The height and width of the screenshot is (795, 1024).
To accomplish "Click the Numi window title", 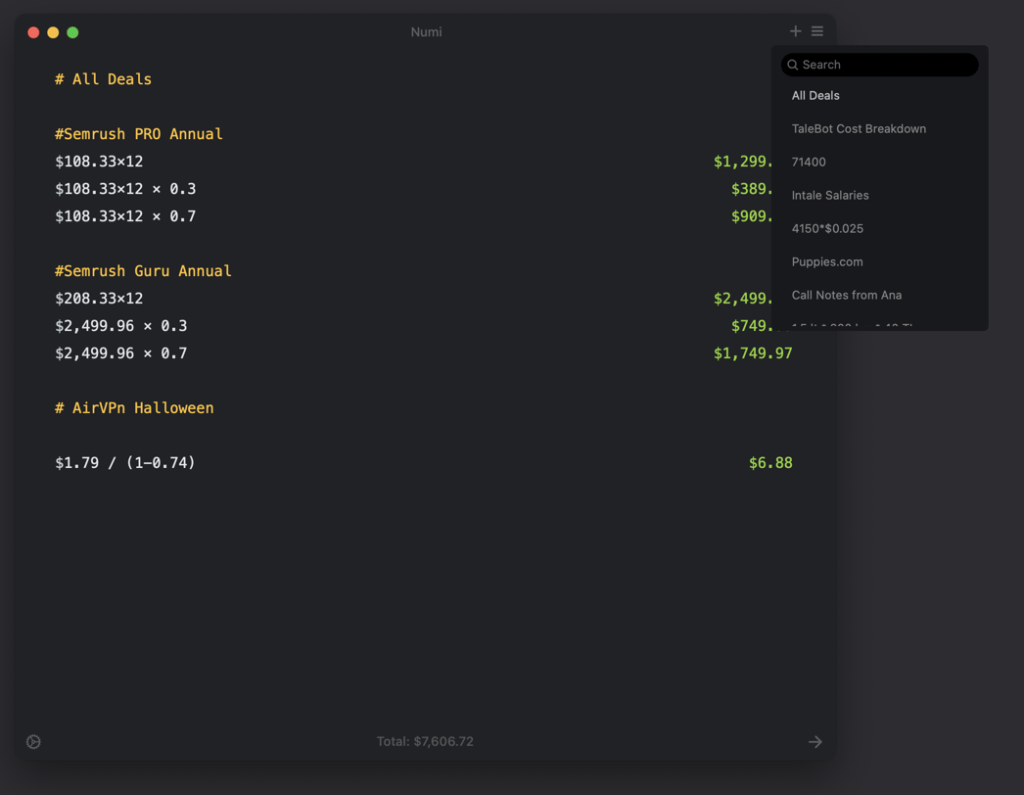I will (426, 32).
